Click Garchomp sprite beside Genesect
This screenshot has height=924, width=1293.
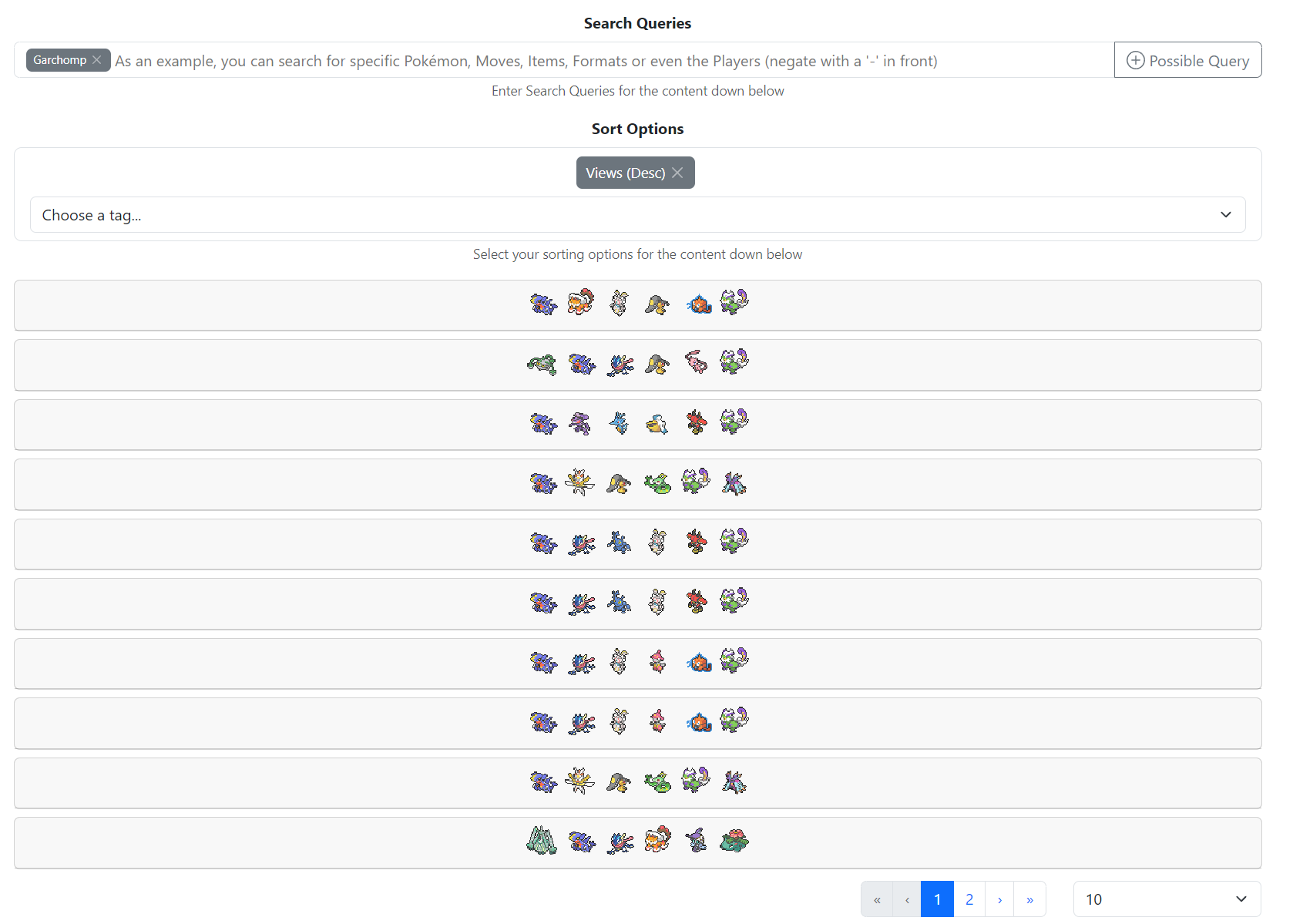543,423
